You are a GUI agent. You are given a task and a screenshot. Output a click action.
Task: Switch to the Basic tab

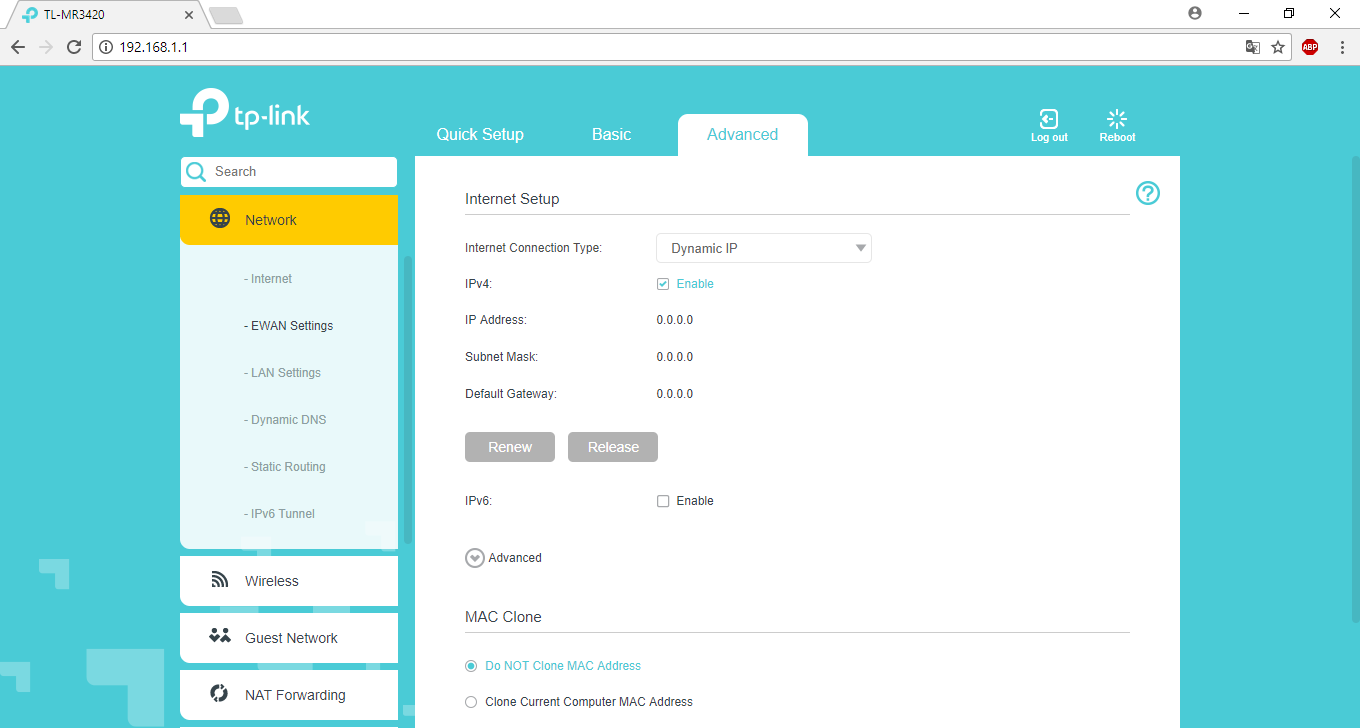pos(611,135)
